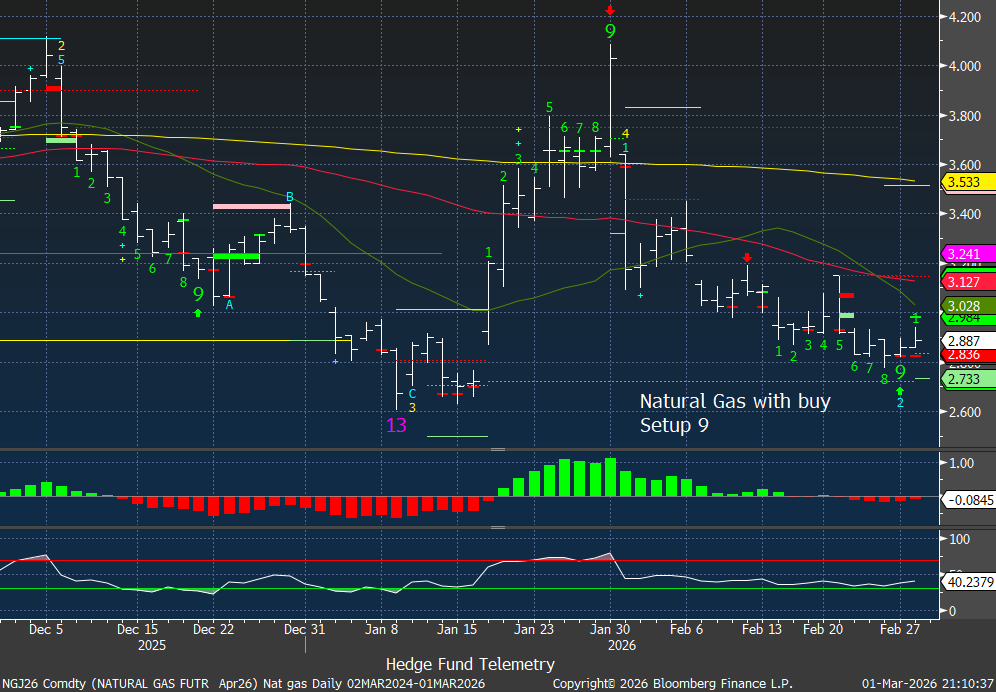Click the Hedge Fund Telemetry label
Screen dimensions: 996x692
coord(470,664)
